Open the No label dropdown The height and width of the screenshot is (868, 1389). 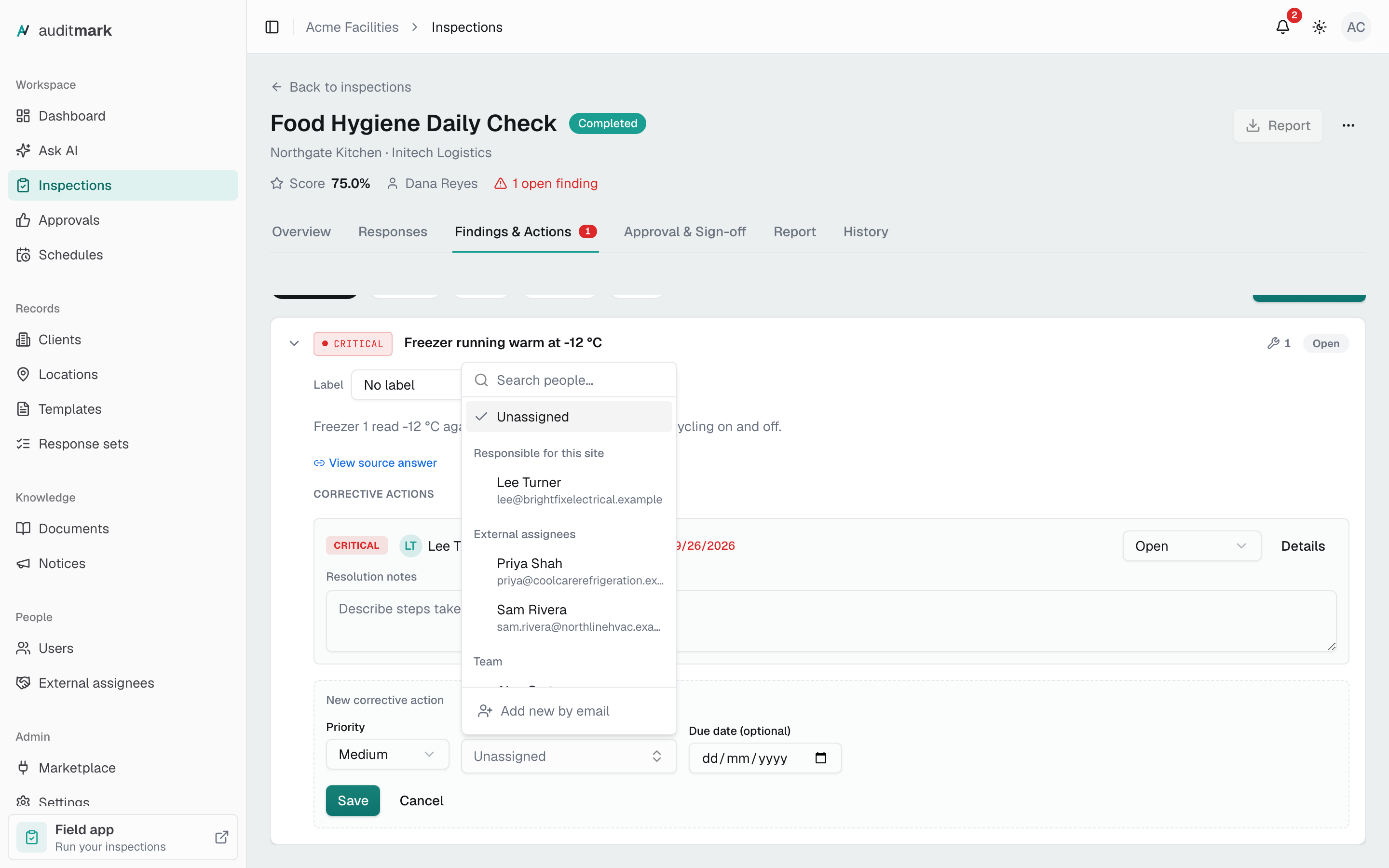[407, 385]
